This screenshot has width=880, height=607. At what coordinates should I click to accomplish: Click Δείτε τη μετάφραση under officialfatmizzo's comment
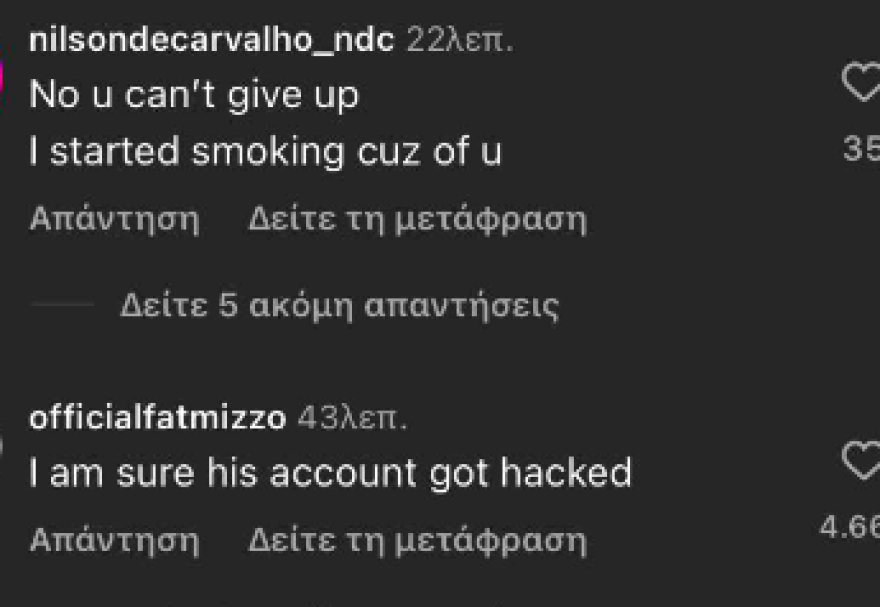point(418,541)
